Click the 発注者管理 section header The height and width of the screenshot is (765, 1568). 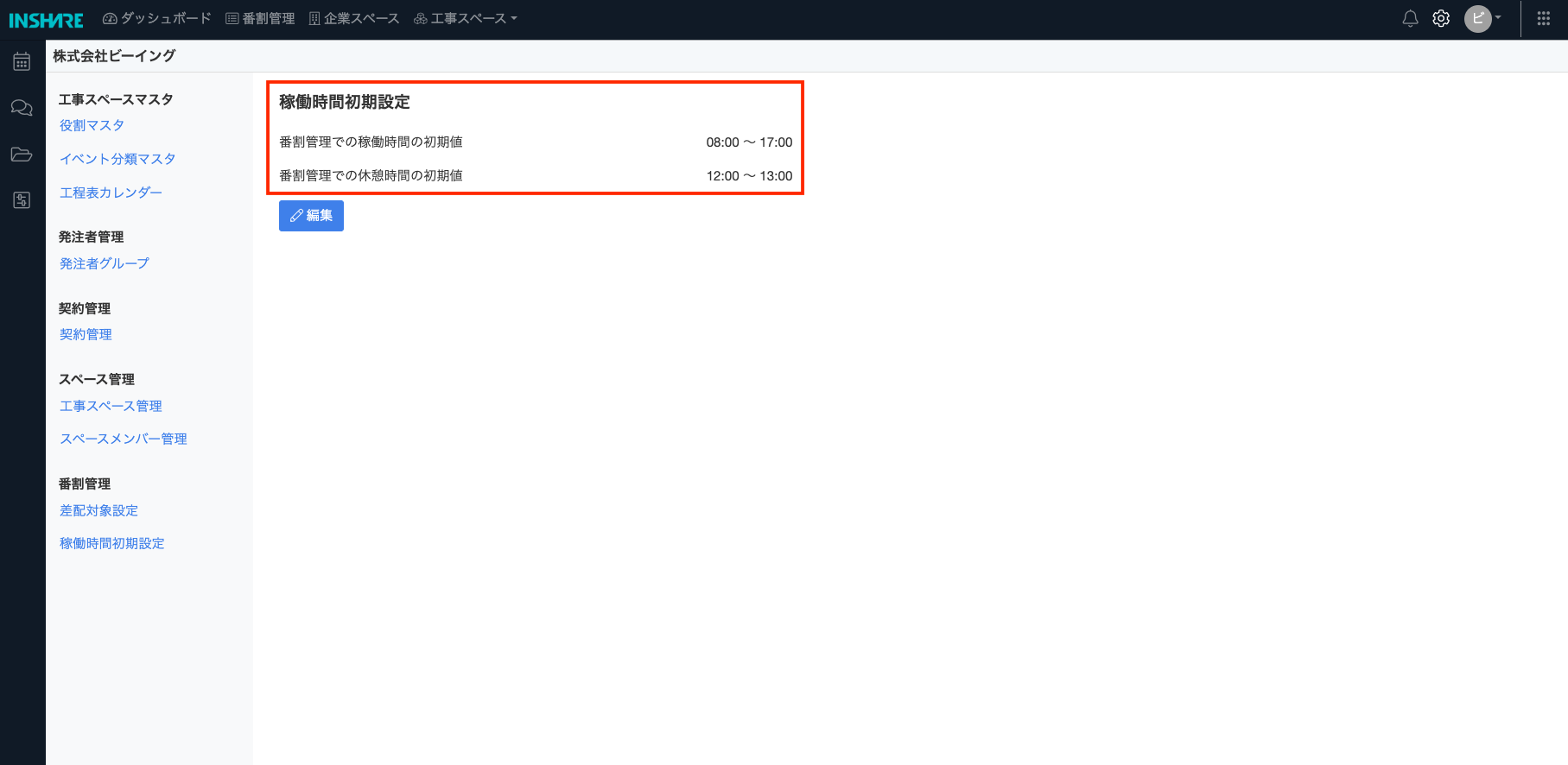coord(91,237)
